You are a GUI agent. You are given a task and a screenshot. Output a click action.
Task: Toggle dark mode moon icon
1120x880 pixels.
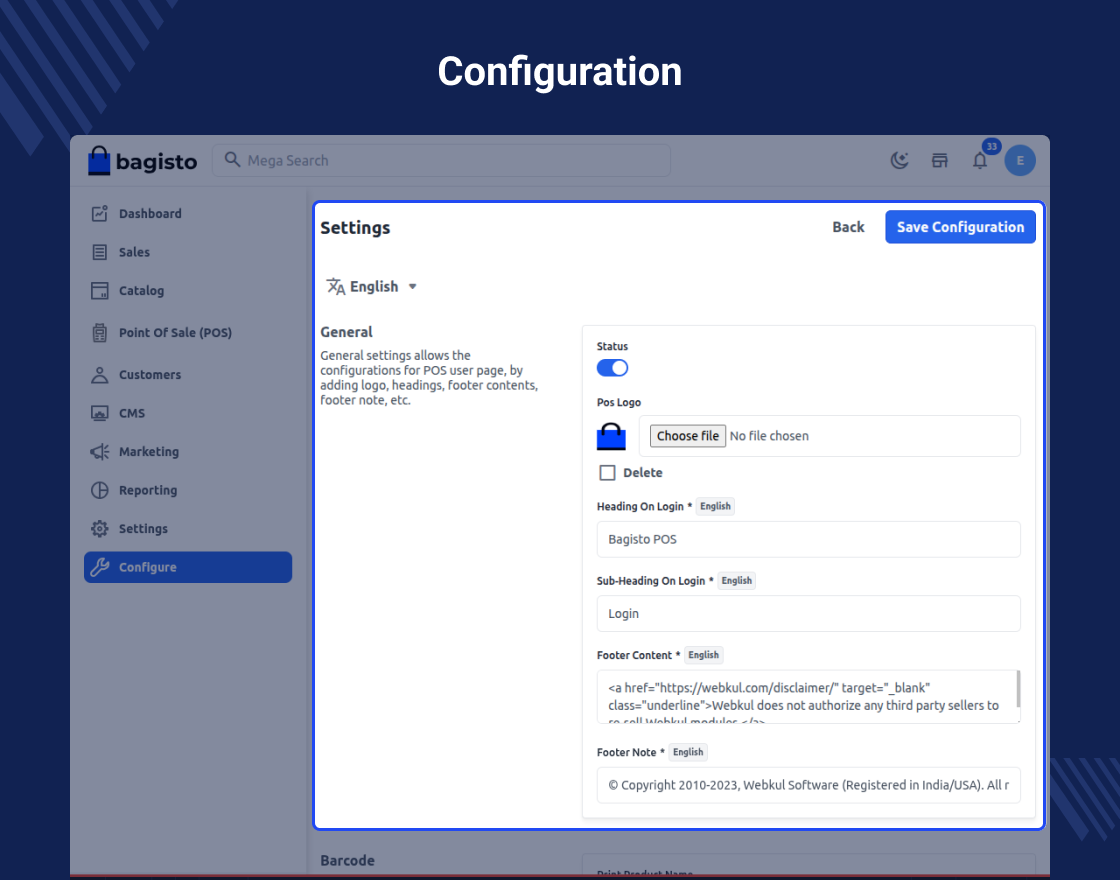(900, 161)
